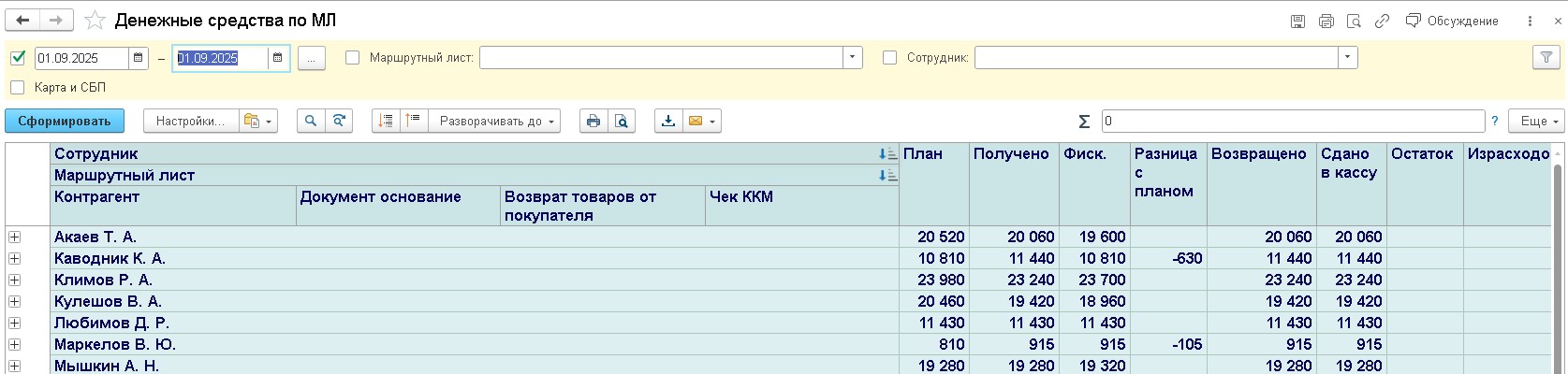Click the magnifier find icon in toolbar
The height and width of the screenshot is (374, 1568).
[311, 121]
